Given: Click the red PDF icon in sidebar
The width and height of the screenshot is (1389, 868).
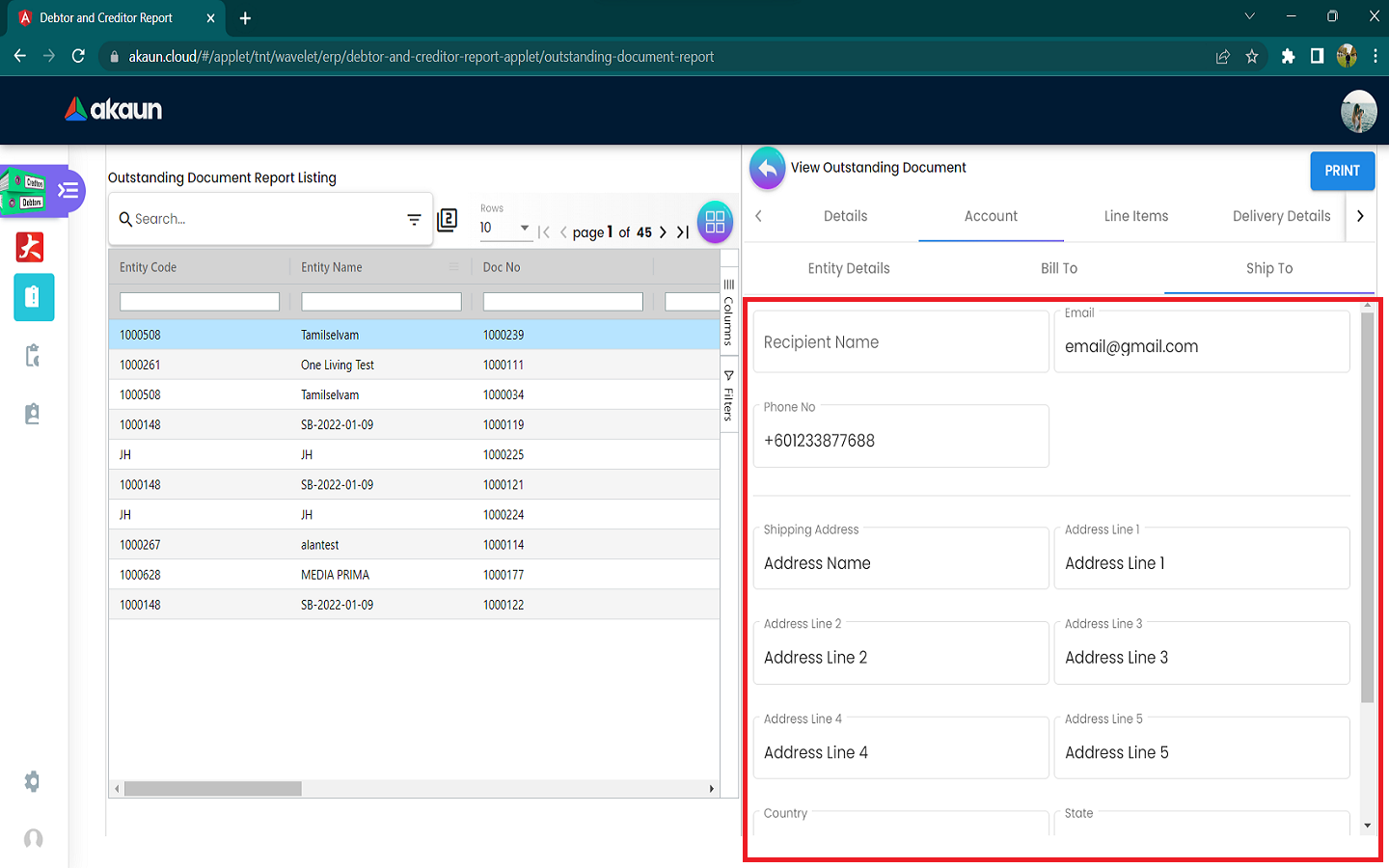Looking at the screenshot, I should coord(31,248).
